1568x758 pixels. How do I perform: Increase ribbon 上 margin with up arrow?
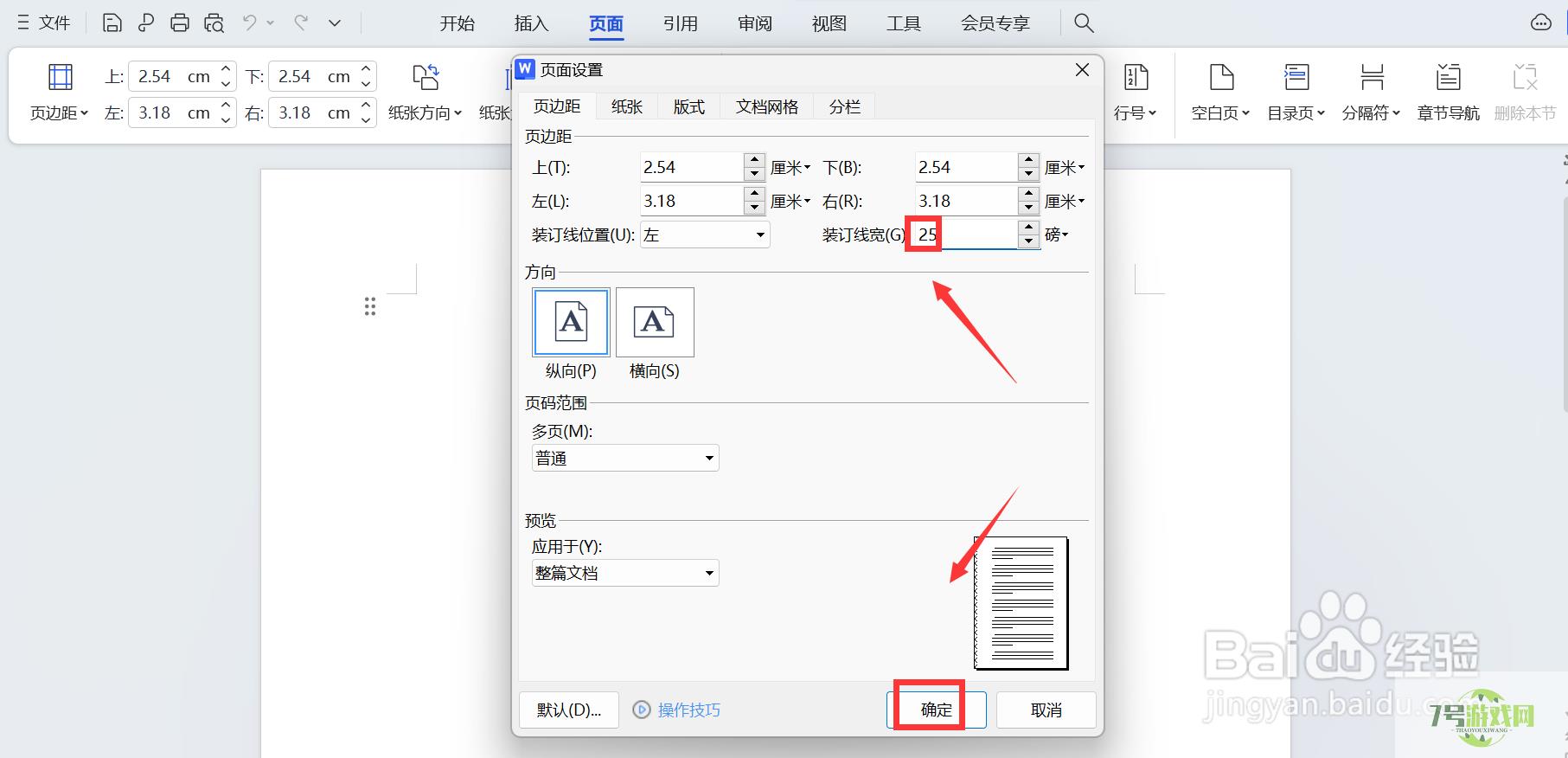(226, 69)
